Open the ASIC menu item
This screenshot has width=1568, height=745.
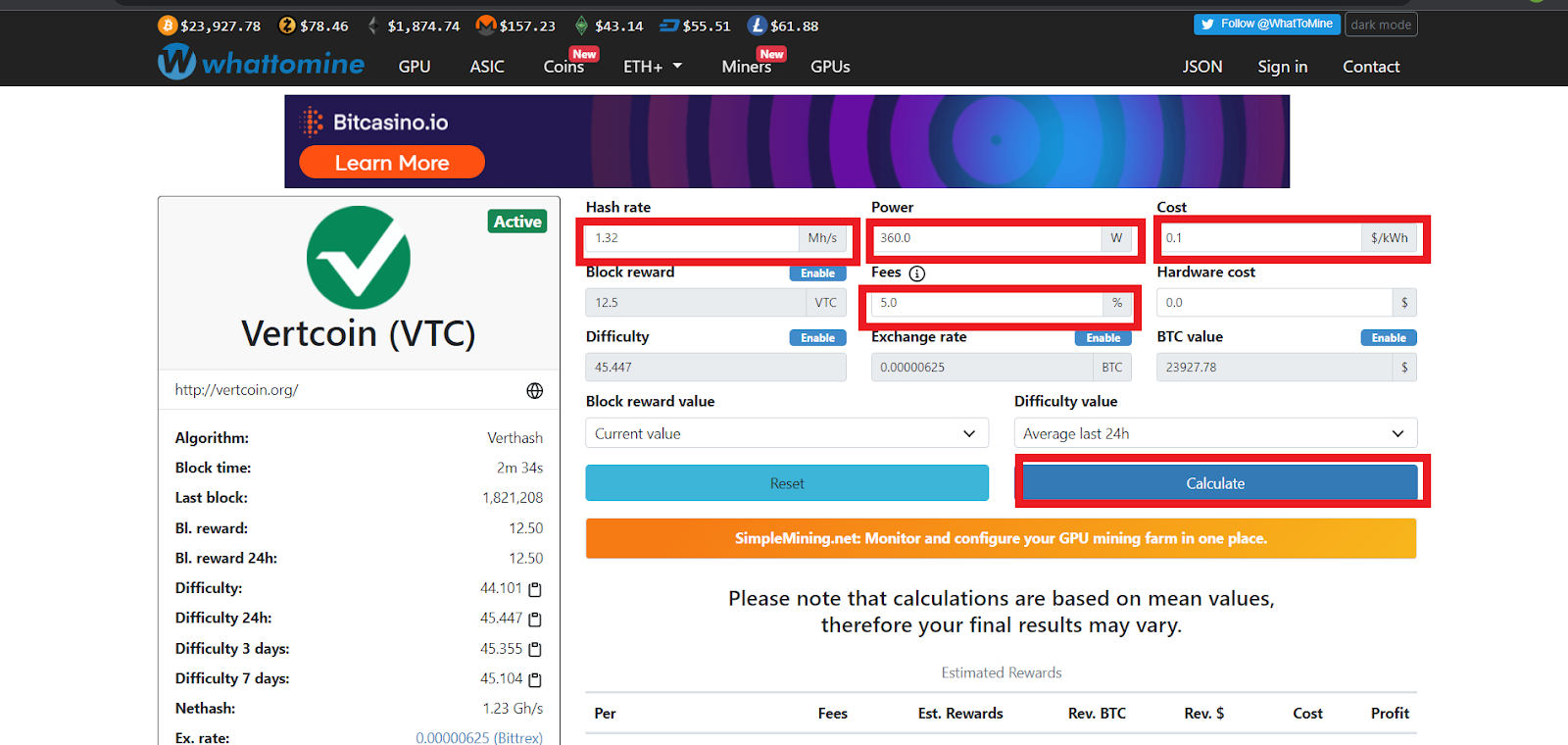[487, 67]
